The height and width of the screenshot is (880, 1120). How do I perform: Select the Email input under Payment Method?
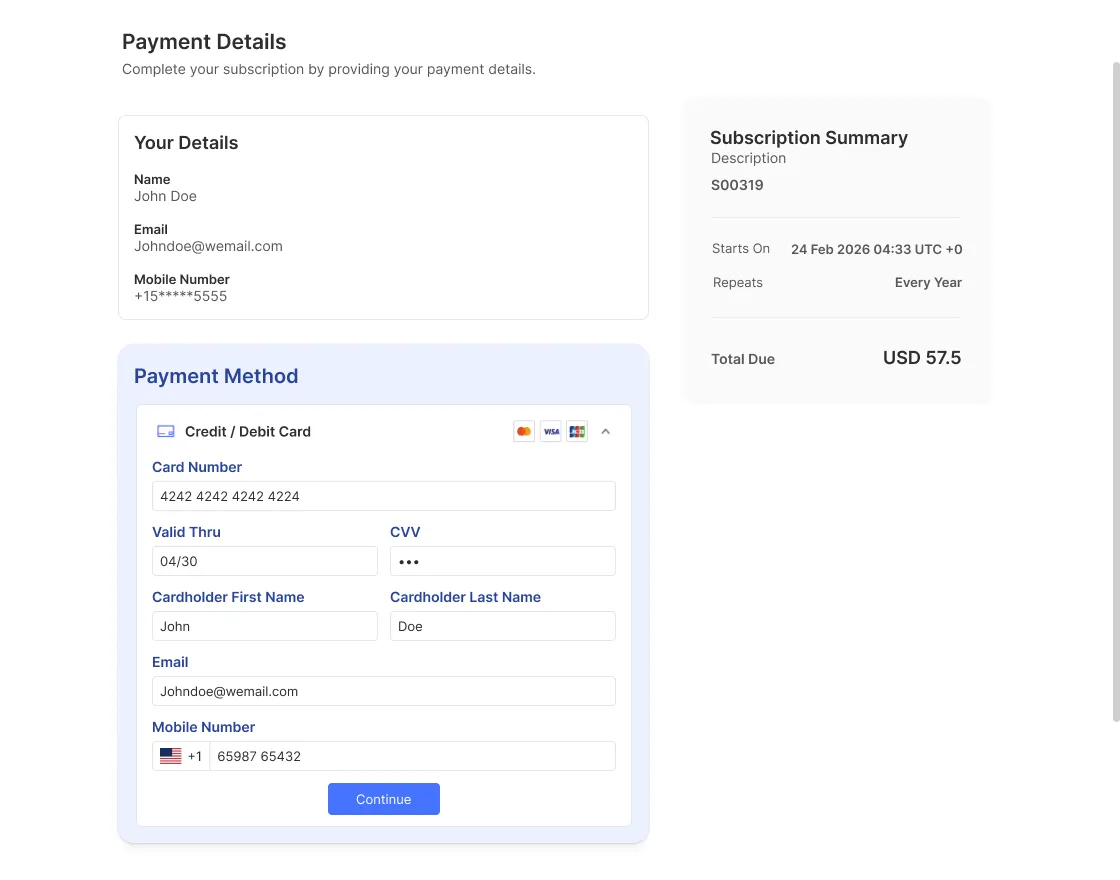click(383, 691)
